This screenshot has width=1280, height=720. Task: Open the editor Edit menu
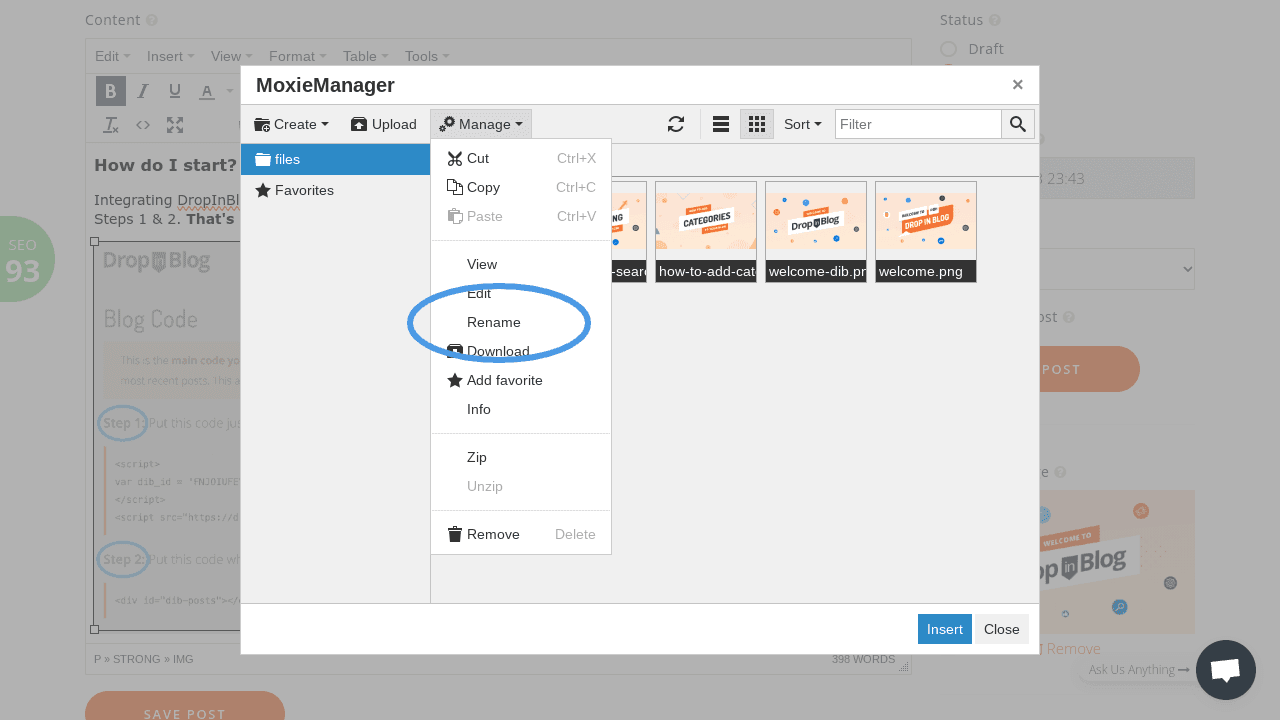[x=113, y=56]
